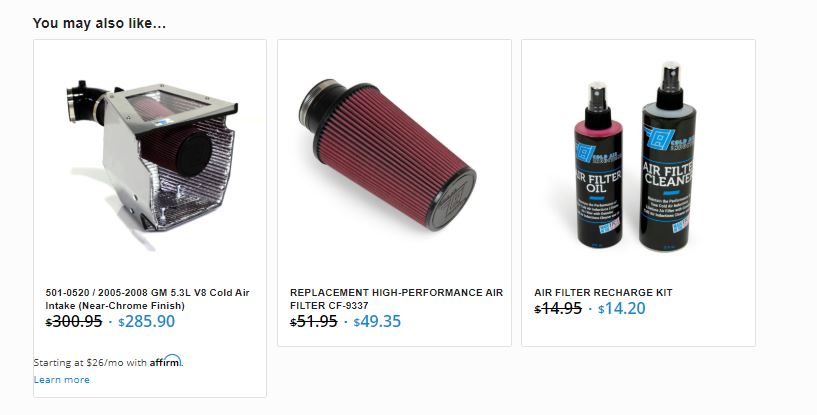The height and width of the screenshot is (415, 817).
Task: Click the spray nozzle on the Air Filter Cleaner bottle
Action: [x=670, y=76]
